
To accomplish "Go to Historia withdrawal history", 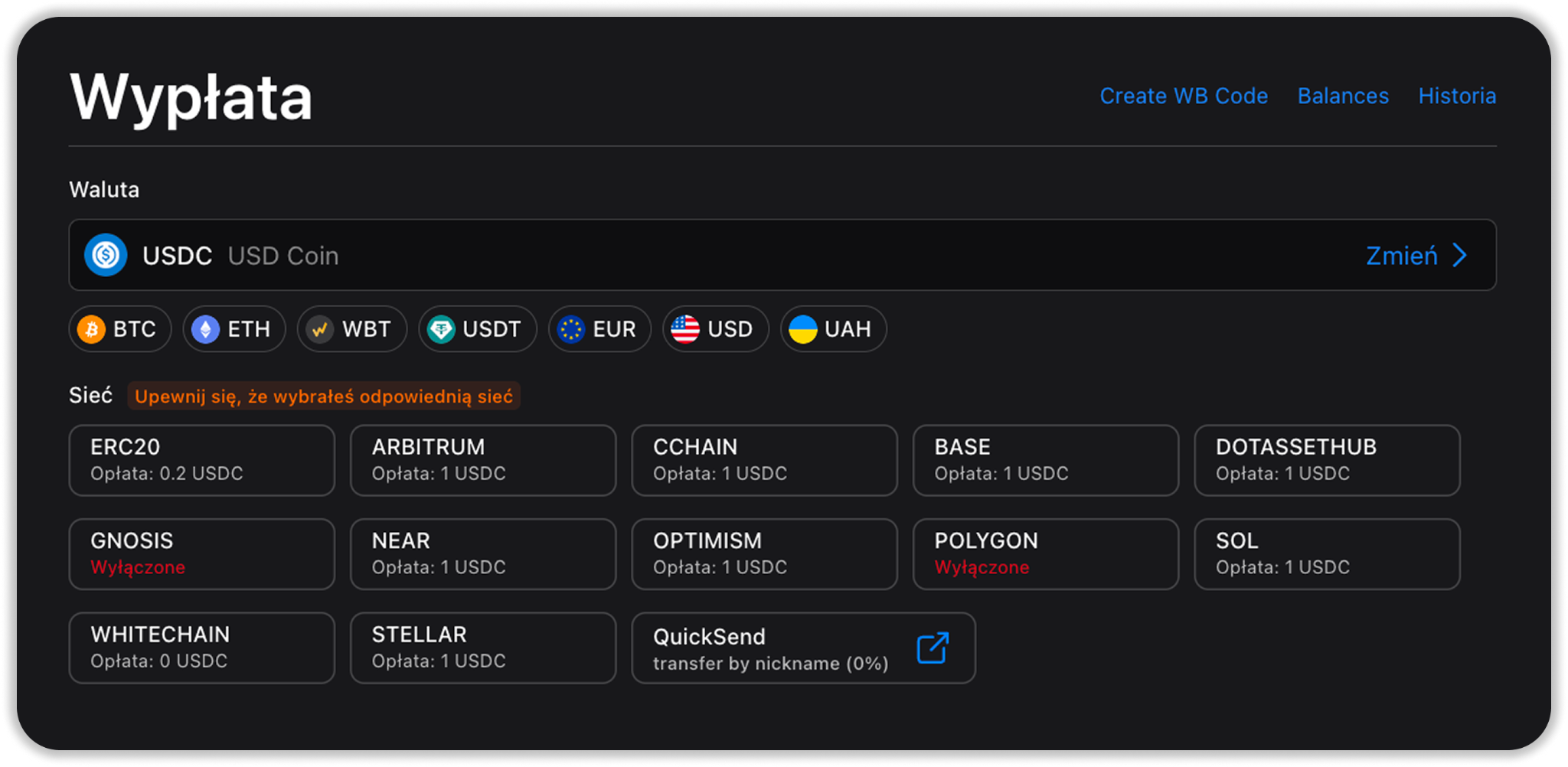I will pyautogui.click(x=1457, y=96).
